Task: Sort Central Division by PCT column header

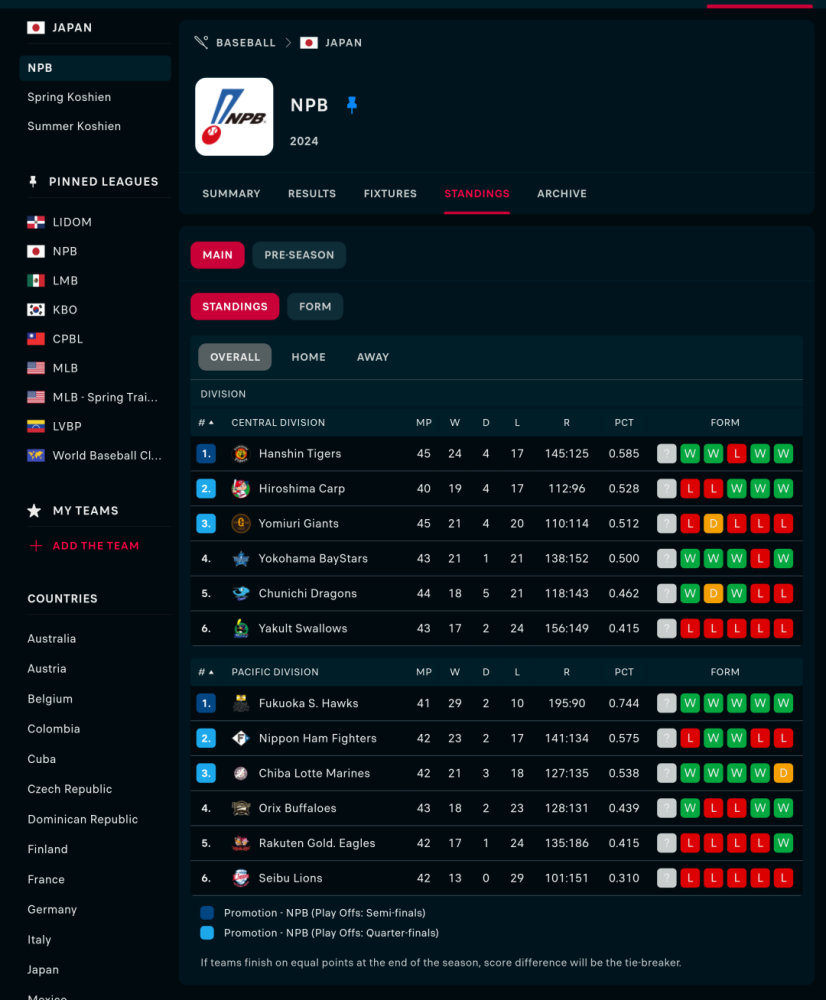Action: 624,422
